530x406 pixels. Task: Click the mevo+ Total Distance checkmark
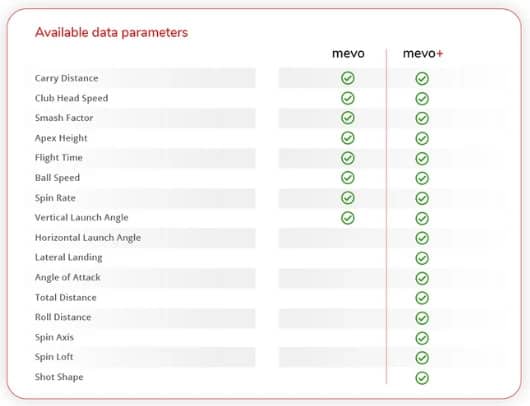[x=422, y=298]
